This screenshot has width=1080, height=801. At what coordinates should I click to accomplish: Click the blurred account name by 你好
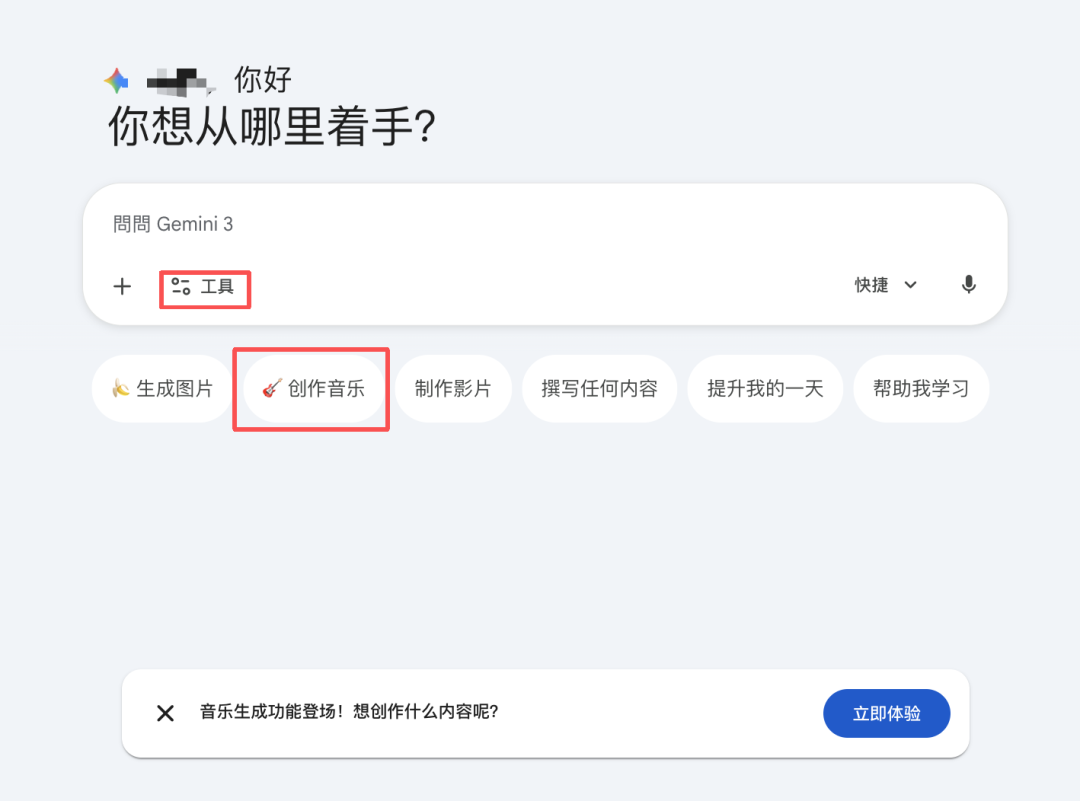tap(181, 81)
